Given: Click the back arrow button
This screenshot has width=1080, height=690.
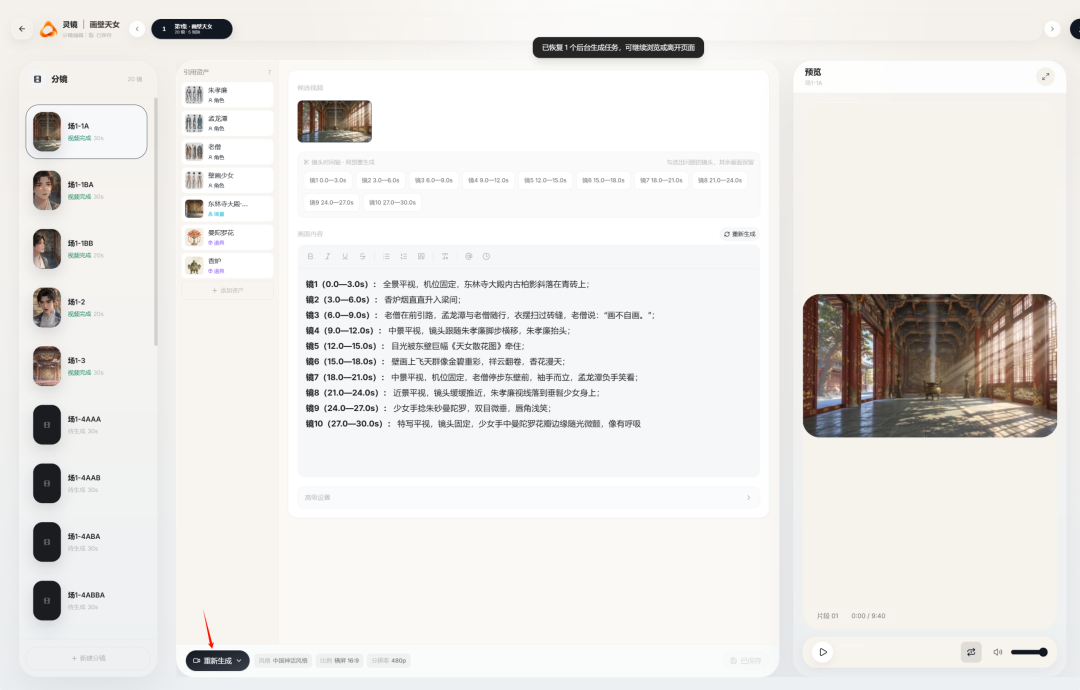Looking at the screenshot, I should (22, 29).
